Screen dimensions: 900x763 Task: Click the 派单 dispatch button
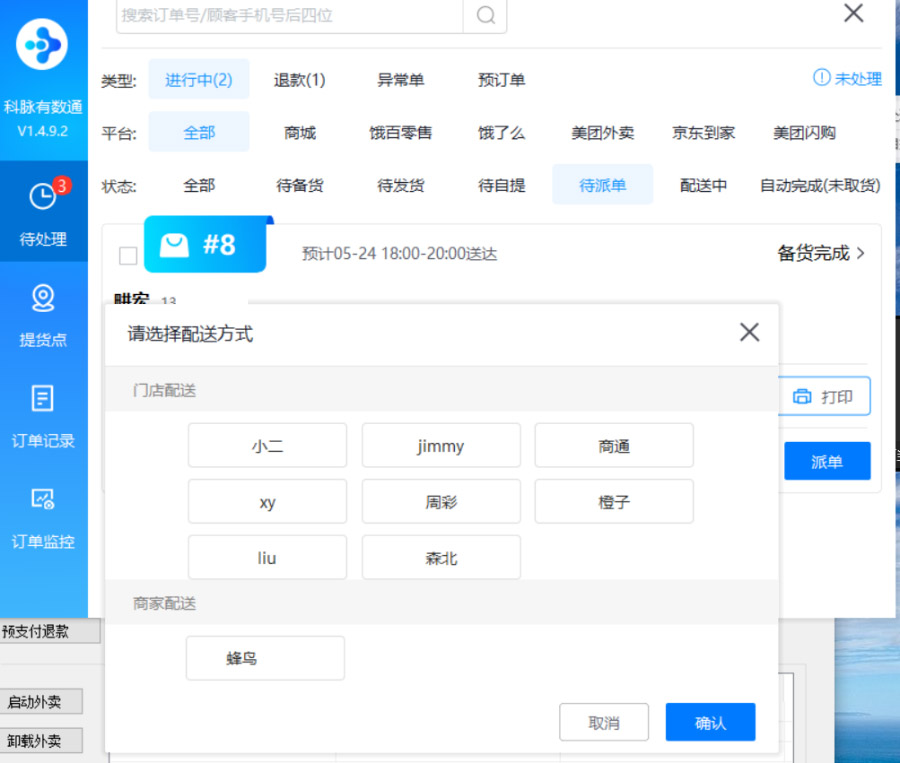[x=827, y=461]
